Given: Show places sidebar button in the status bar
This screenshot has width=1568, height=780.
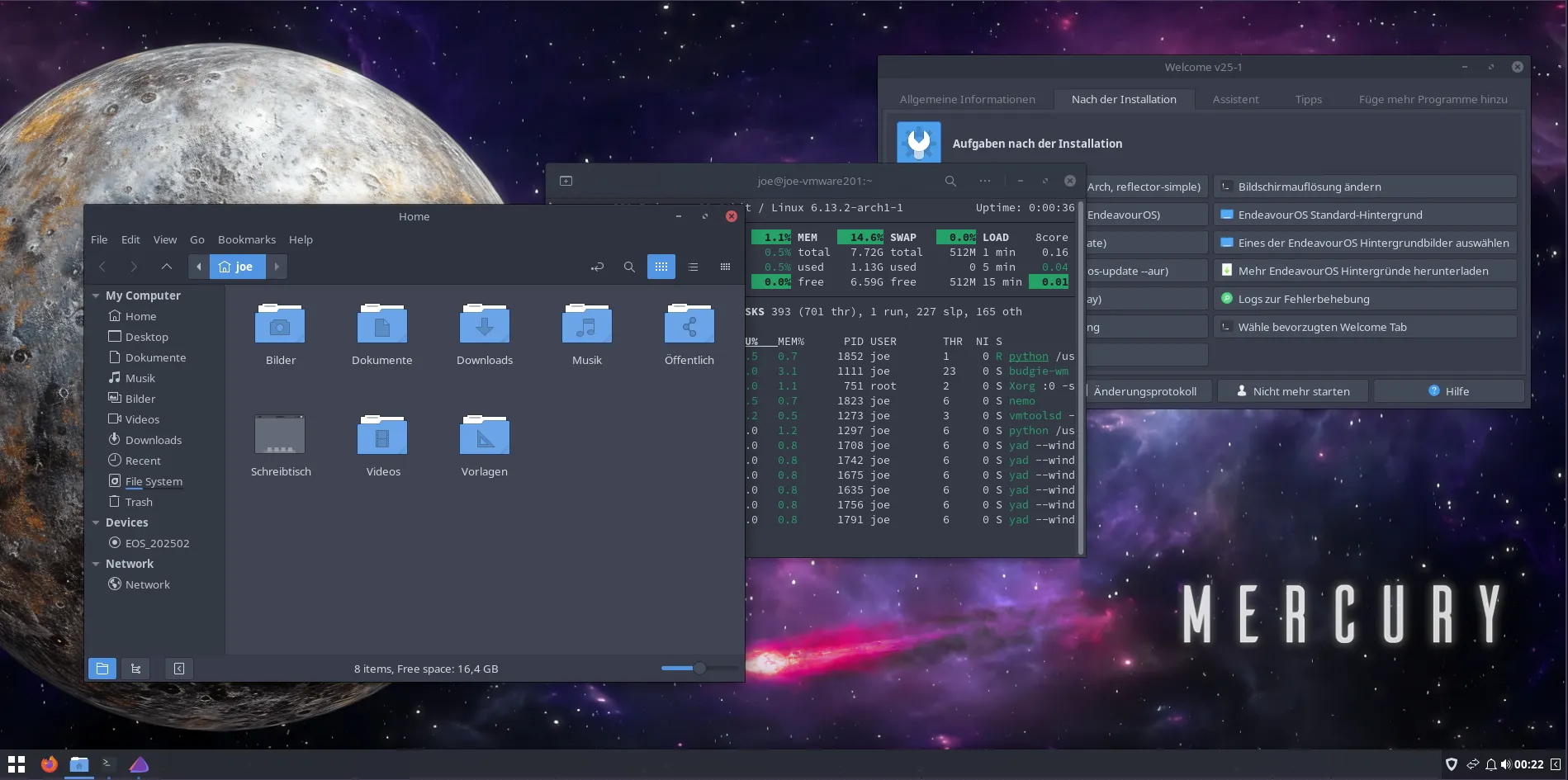Looking at the screenshot, I should click(x=102, y=669).
